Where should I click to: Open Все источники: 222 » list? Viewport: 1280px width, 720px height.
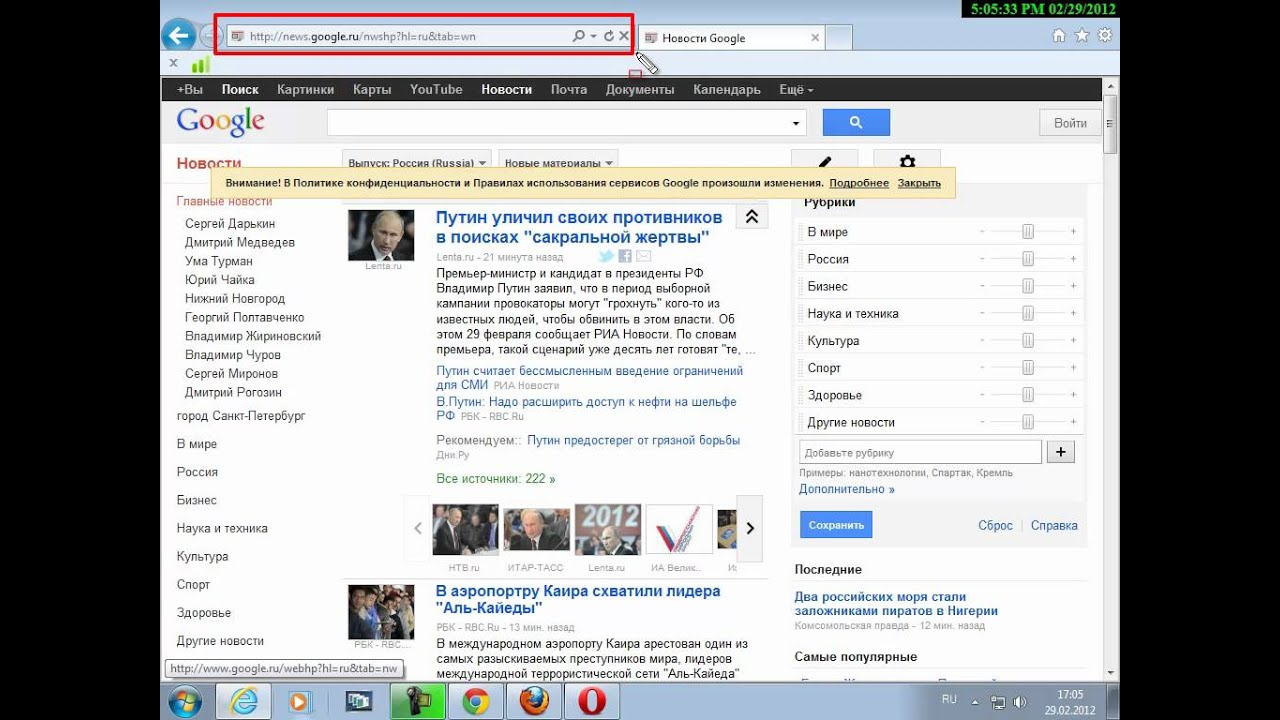(x=496, y=478)
